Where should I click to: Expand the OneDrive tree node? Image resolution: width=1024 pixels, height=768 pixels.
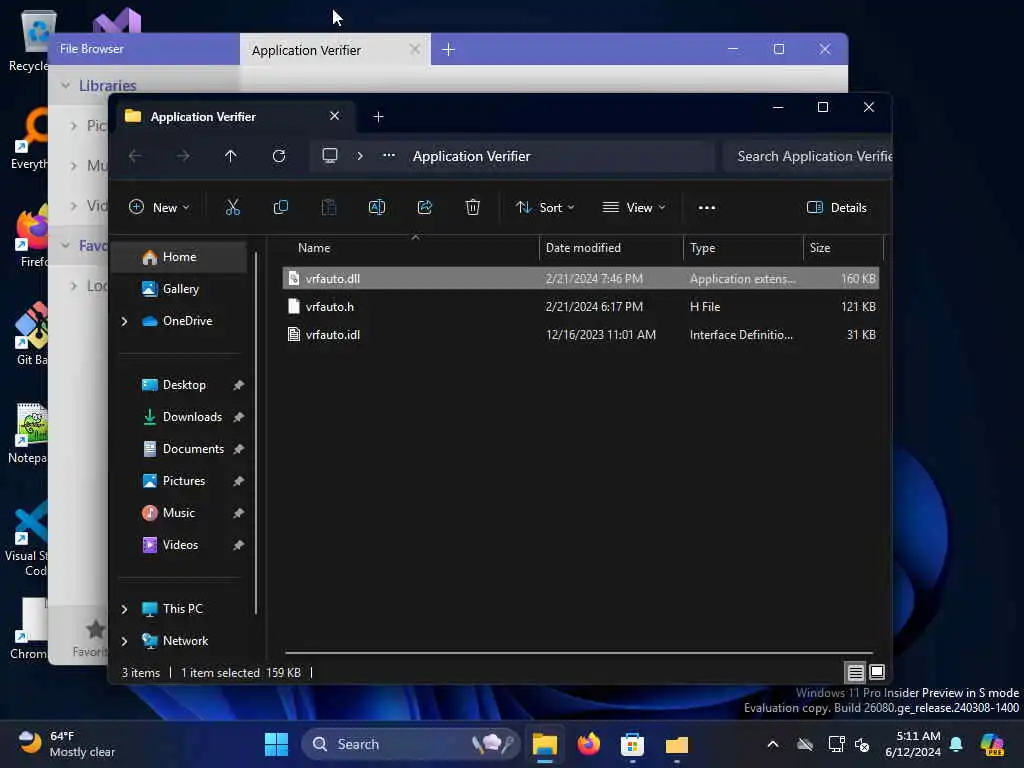(124, 321)
